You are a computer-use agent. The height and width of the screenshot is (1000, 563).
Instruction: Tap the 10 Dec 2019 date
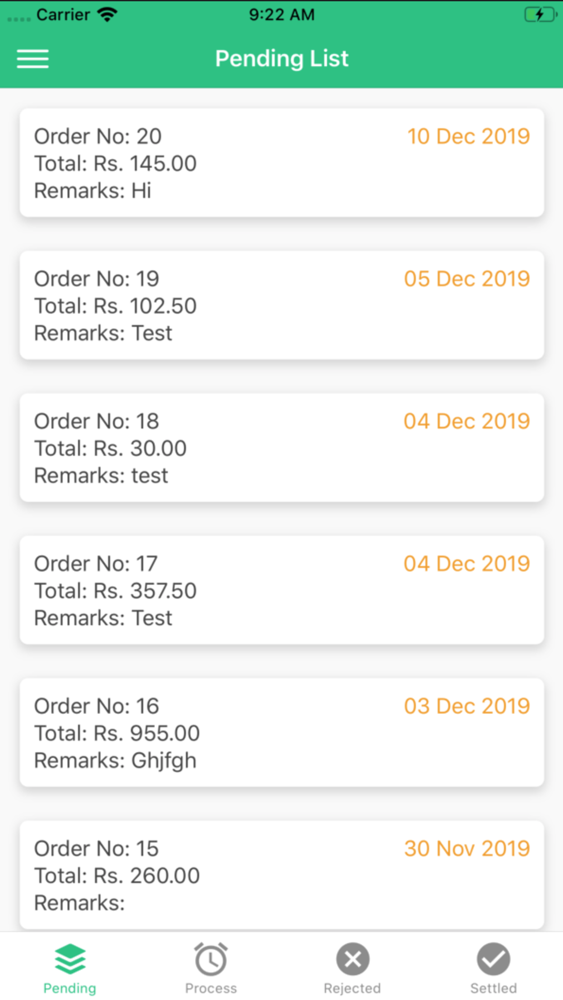(469, 136)
